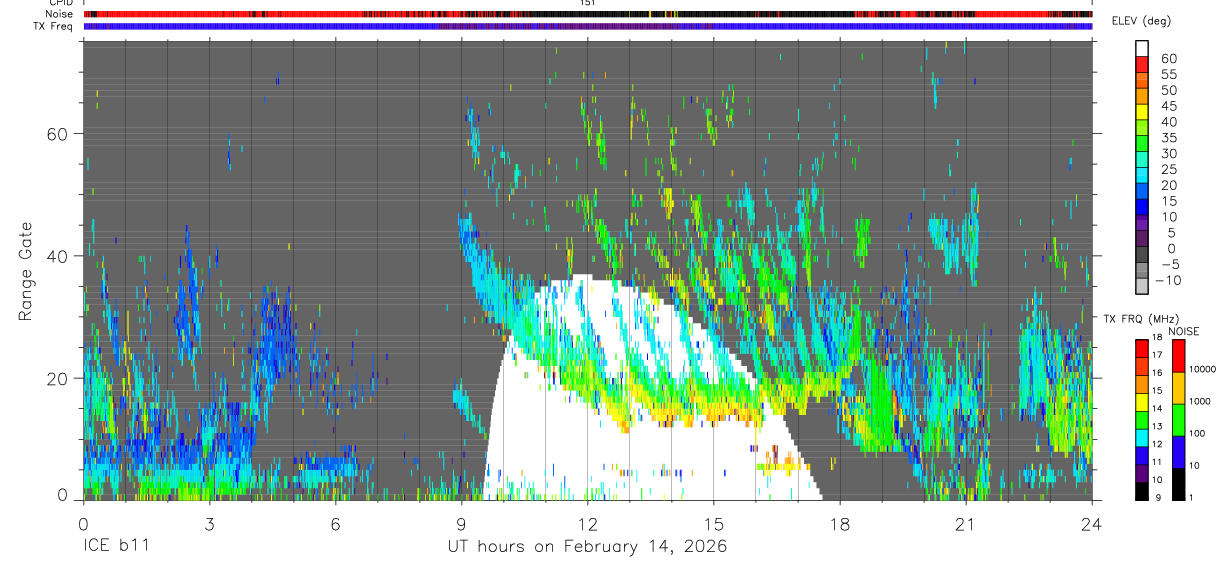Click ELEV legend value '20'

pyautogui.click(x=1168, y=185)
